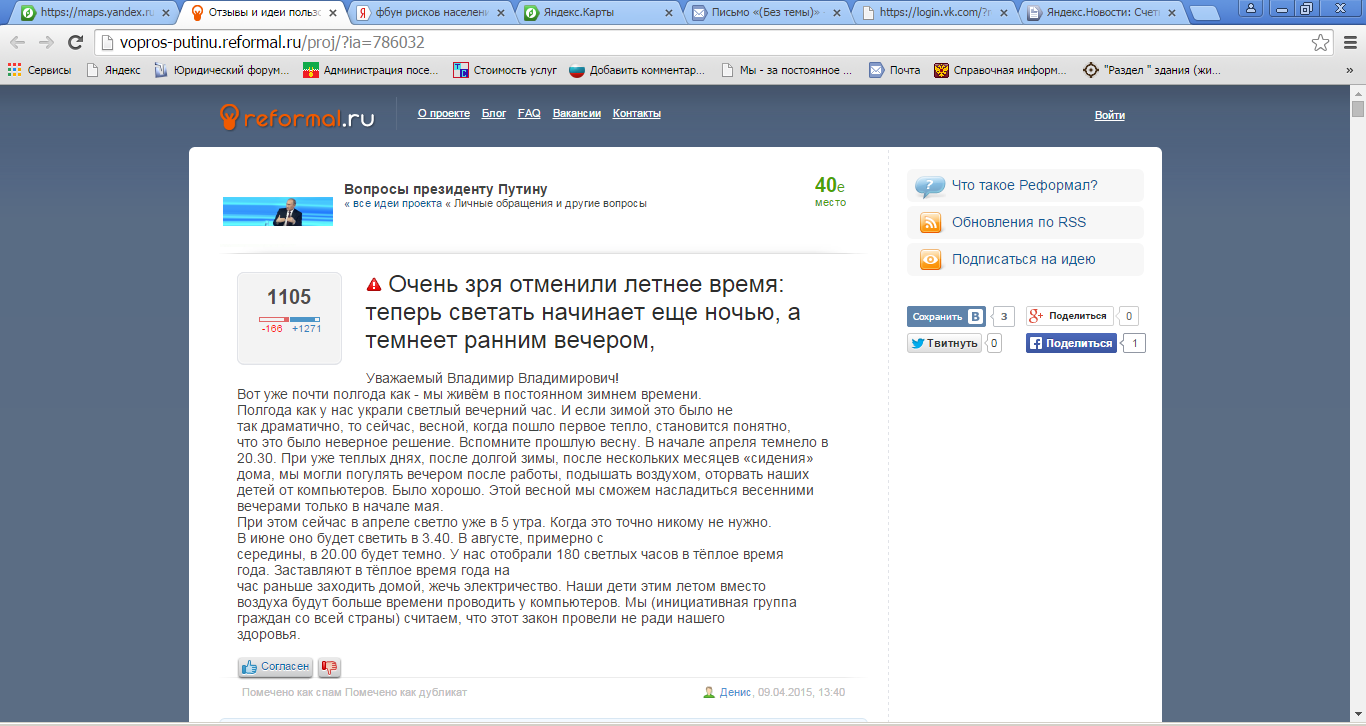This screenshot has height=726, width=1366.
Task: Click scrollbar up arrow
Action: [x=1357, y=92]
